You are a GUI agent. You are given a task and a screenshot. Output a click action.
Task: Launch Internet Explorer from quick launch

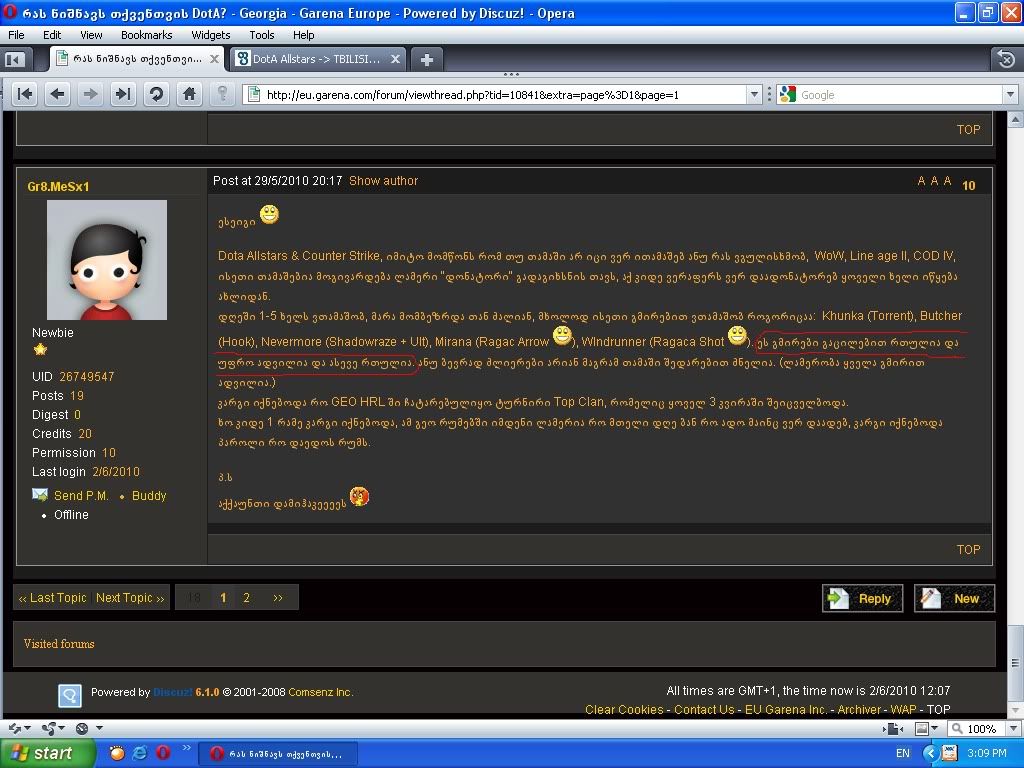tap(140, 753)
